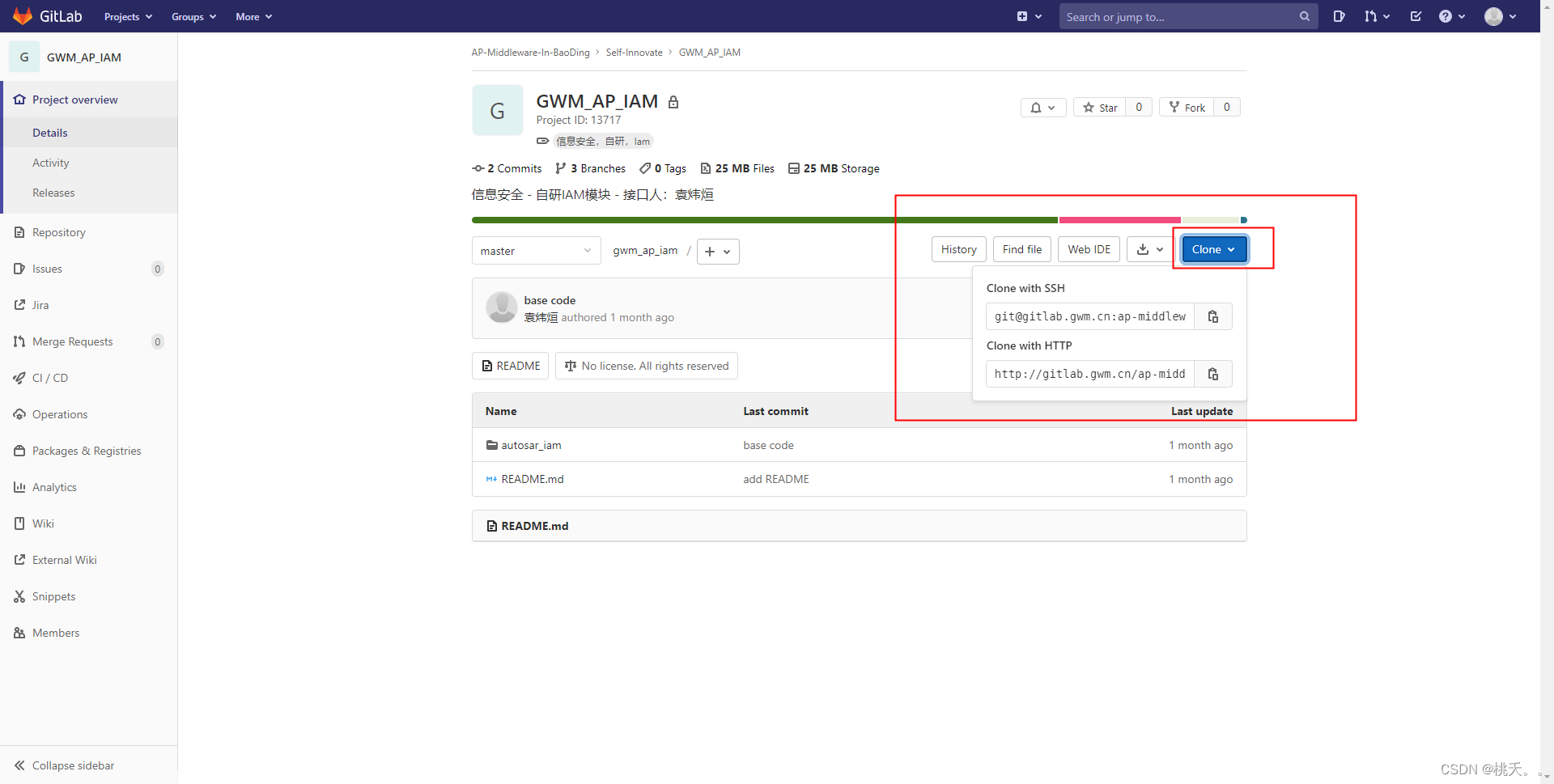Image resolution: width=1554 pixels, height=784 pixels.
Task: Open History of the repository
Action: [x=959, y=249]
